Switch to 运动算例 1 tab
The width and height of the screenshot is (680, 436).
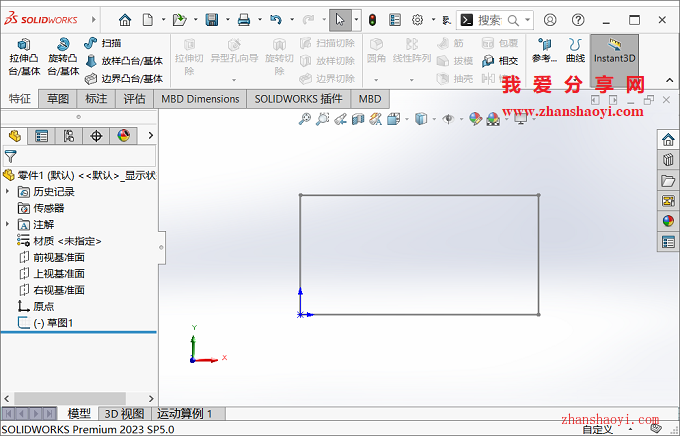click(188, 413)
